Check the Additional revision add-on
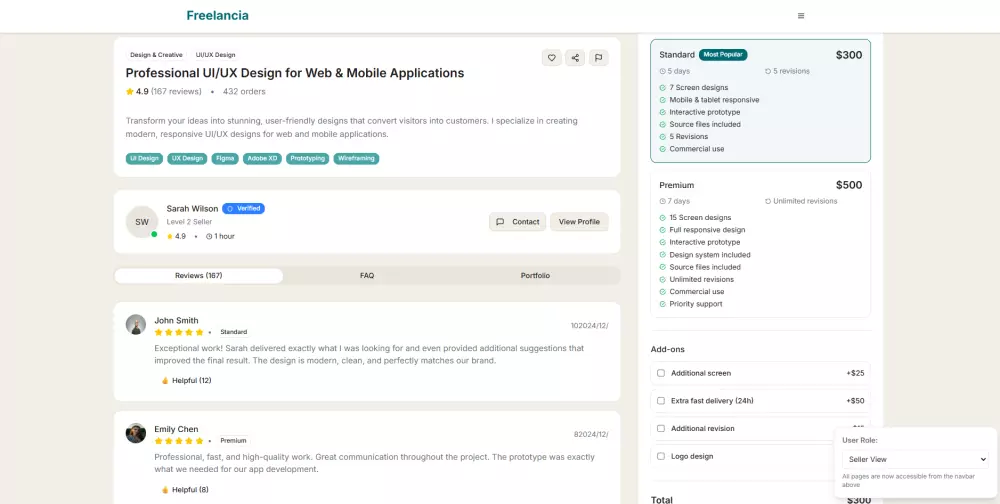The height and width of the screenshot is (504, 1000). pyautogui.click(x=661, y=428)
